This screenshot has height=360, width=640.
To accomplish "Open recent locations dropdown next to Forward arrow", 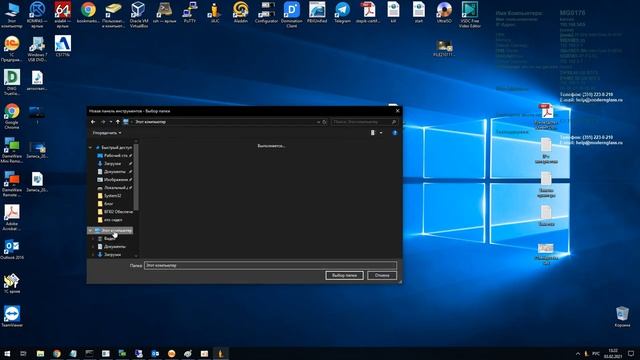I will (x=110, y=122).
